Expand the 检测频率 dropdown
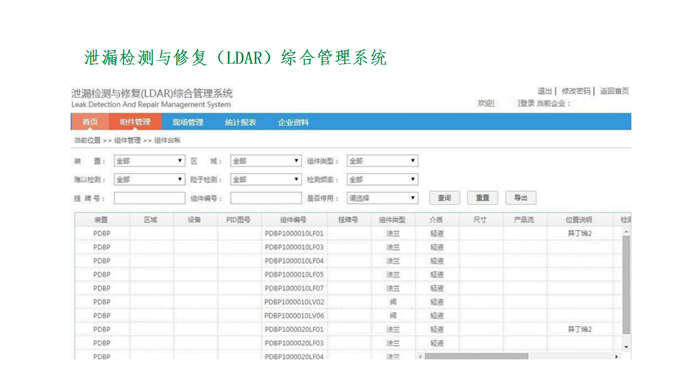Viewport: 700px width, 387px height. tap(382, 179)
